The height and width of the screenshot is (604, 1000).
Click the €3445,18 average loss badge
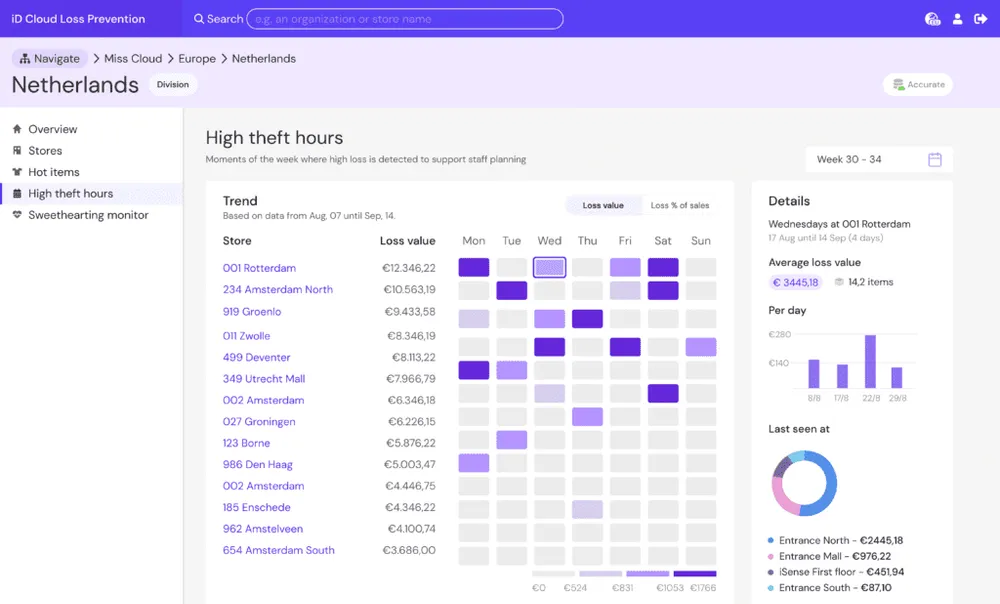click(795, 282)
